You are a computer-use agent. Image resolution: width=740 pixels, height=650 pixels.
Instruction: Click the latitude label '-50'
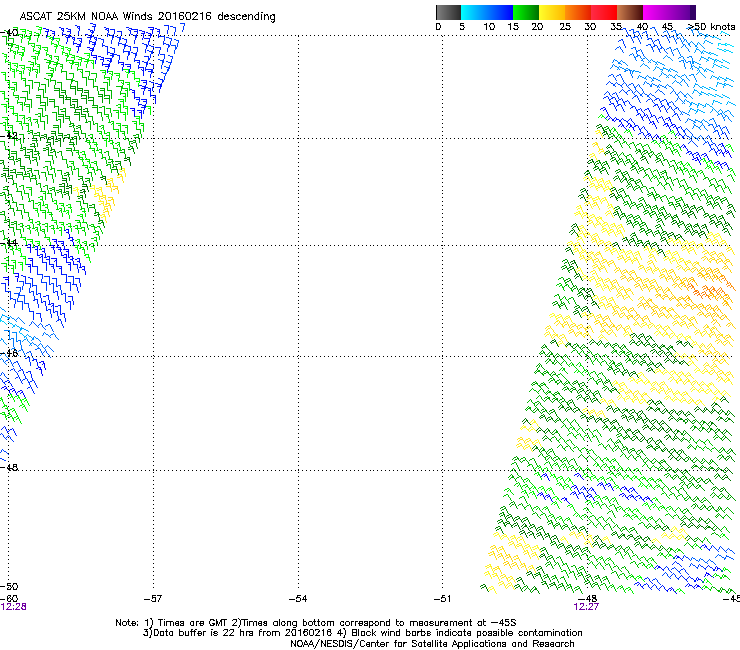point(9,587)
